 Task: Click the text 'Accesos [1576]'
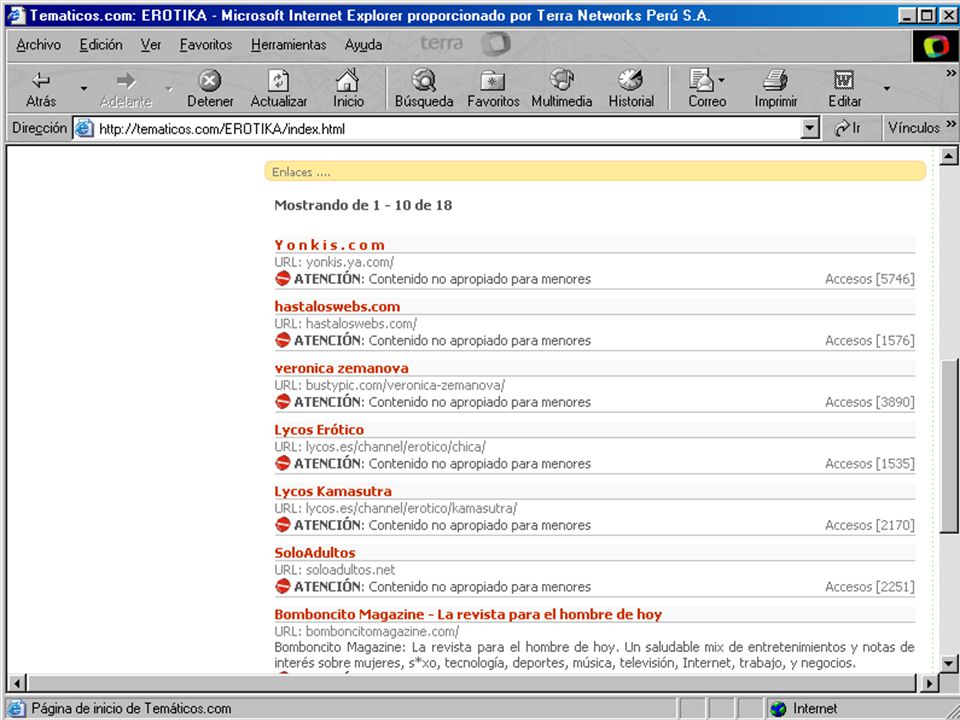[869, 340]
